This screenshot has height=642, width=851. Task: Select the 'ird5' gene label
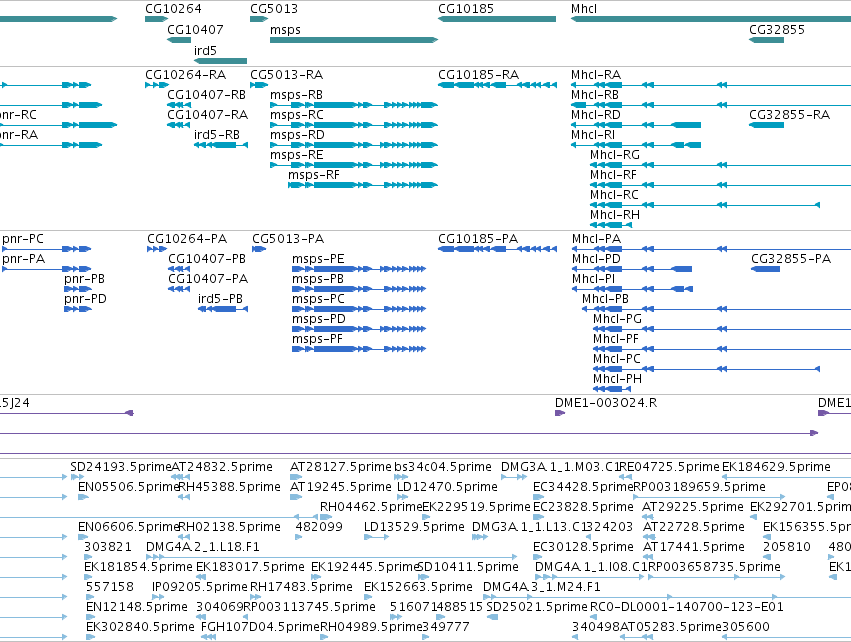[x=205, y=50]
